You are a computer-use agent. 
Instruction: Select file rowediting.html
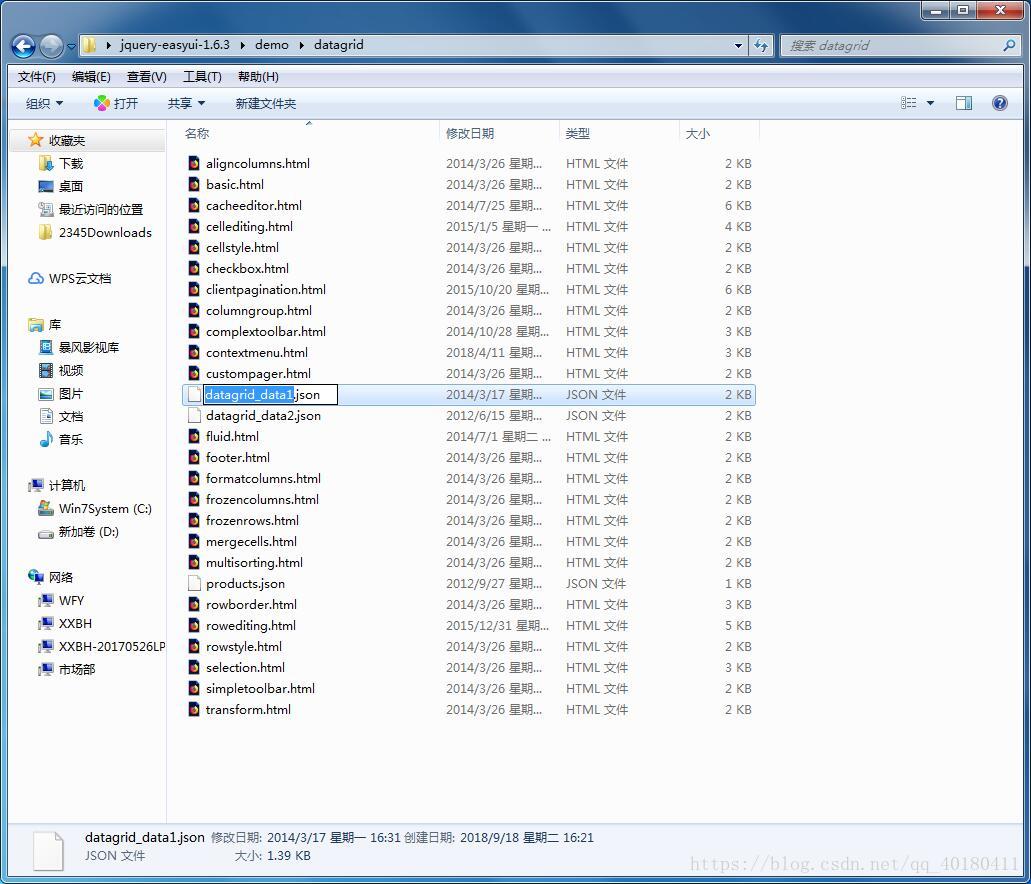pyautogui.click(x=251, y=626)
